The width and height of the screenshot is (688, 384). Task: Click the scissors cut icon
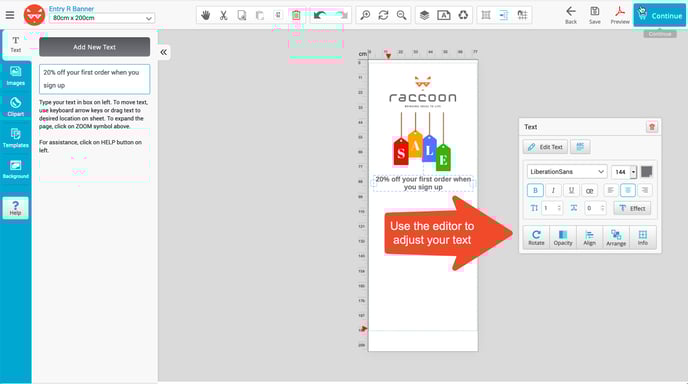224,15
